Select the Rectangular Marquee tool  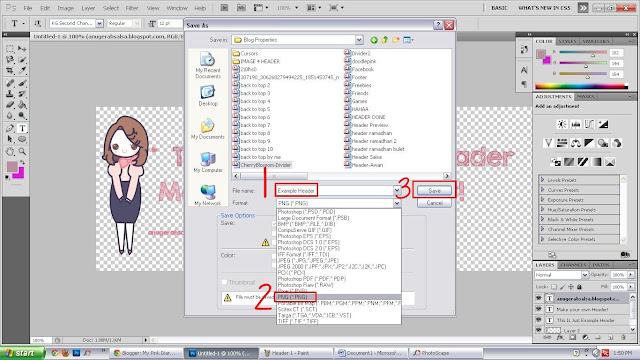[x=10, y=49]
